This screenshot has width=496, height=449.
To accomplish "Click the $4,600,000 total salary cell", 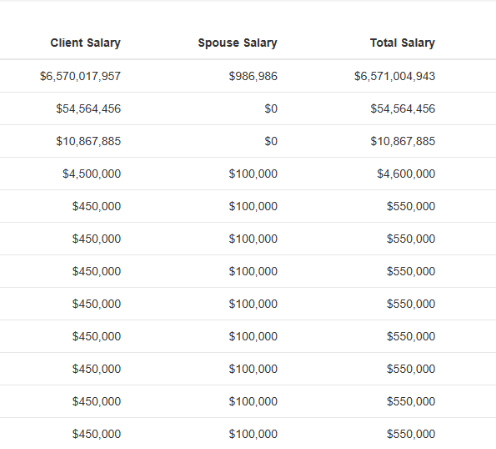I will pyautogui.click(x=406, y=174).
